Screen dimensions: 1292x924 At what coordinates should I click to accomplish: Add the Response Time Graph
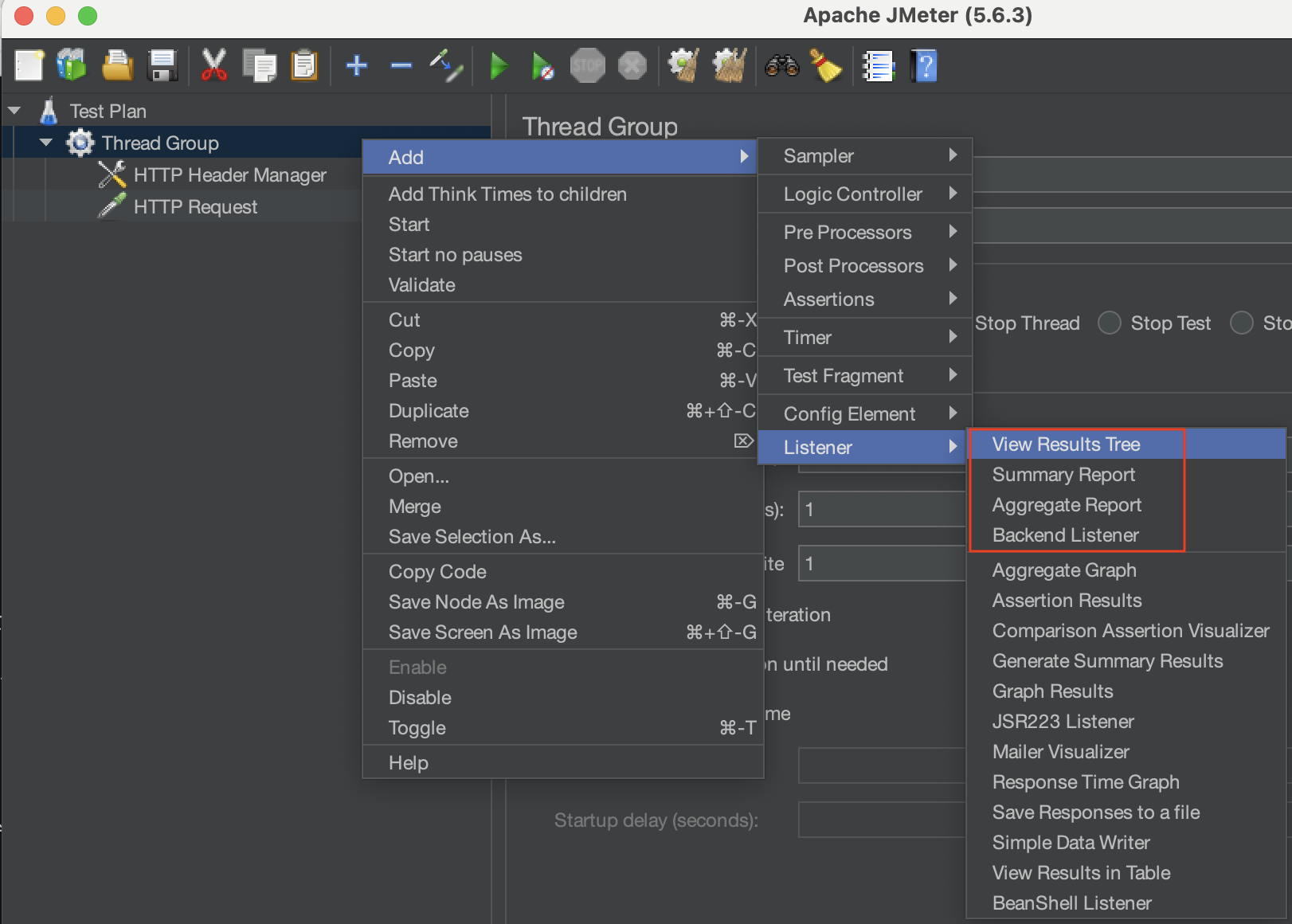pos(1126,782)
